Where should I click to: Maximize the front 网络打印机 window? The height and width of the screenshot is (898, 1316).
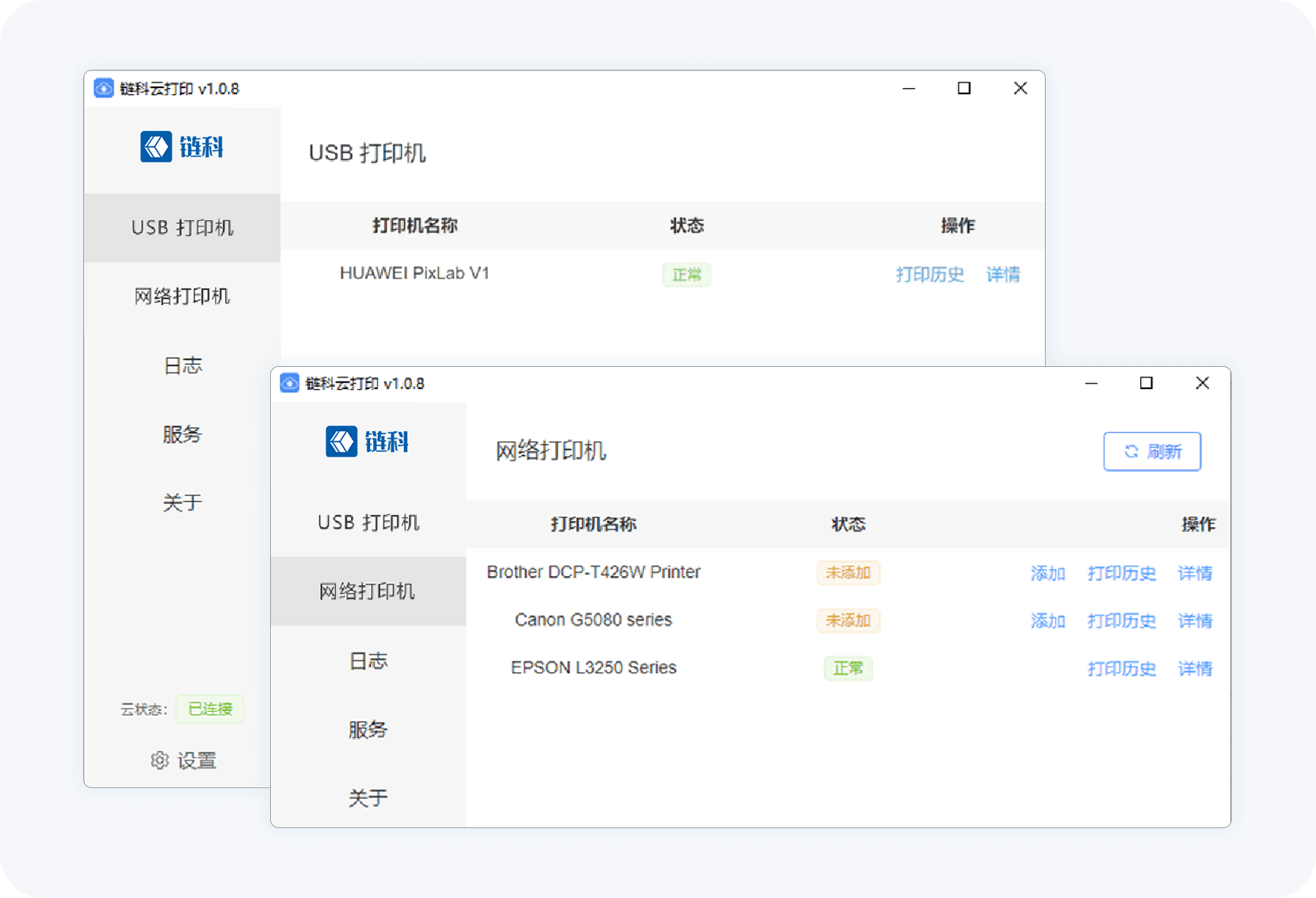click(x=1146, y=384)
